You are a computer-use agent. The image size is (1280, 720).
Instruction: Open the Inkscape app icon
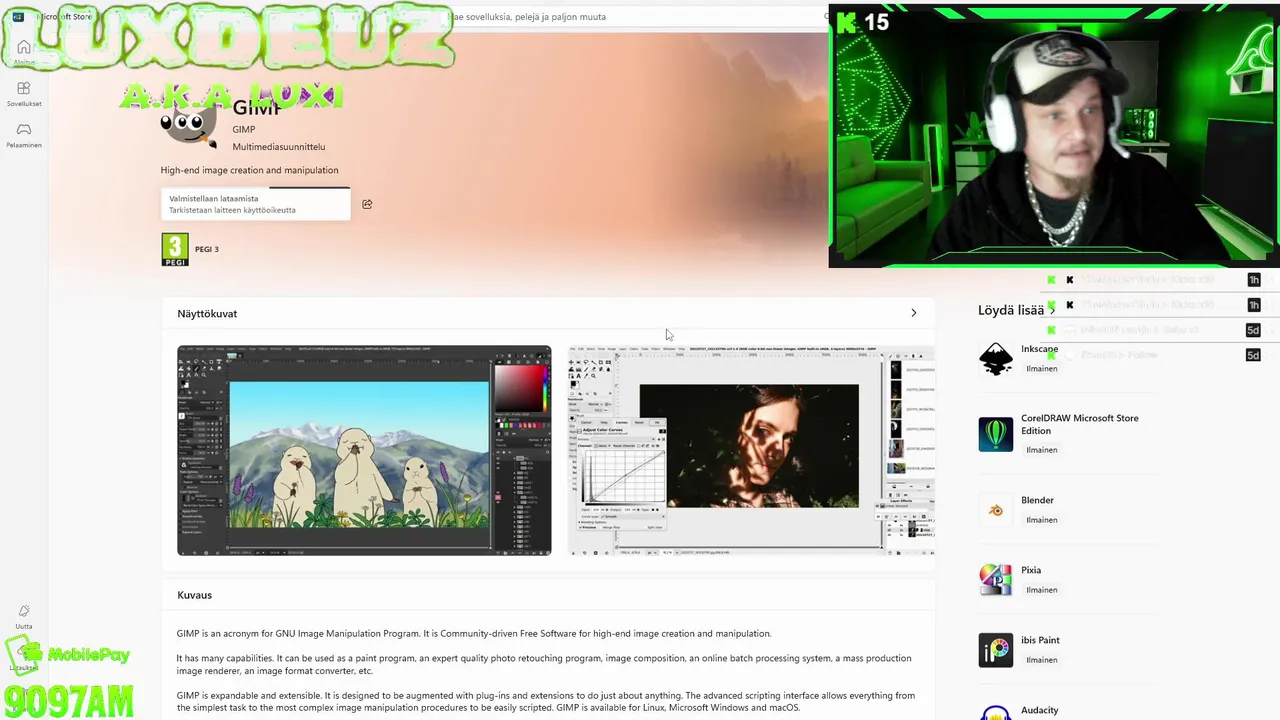pos(995,359)
